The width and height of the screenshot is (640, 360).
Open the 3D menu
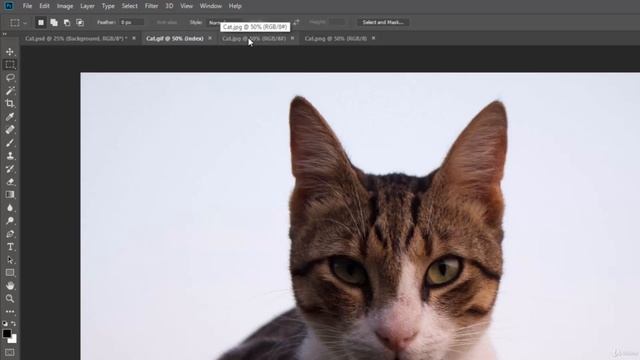[x=169, y=6]
